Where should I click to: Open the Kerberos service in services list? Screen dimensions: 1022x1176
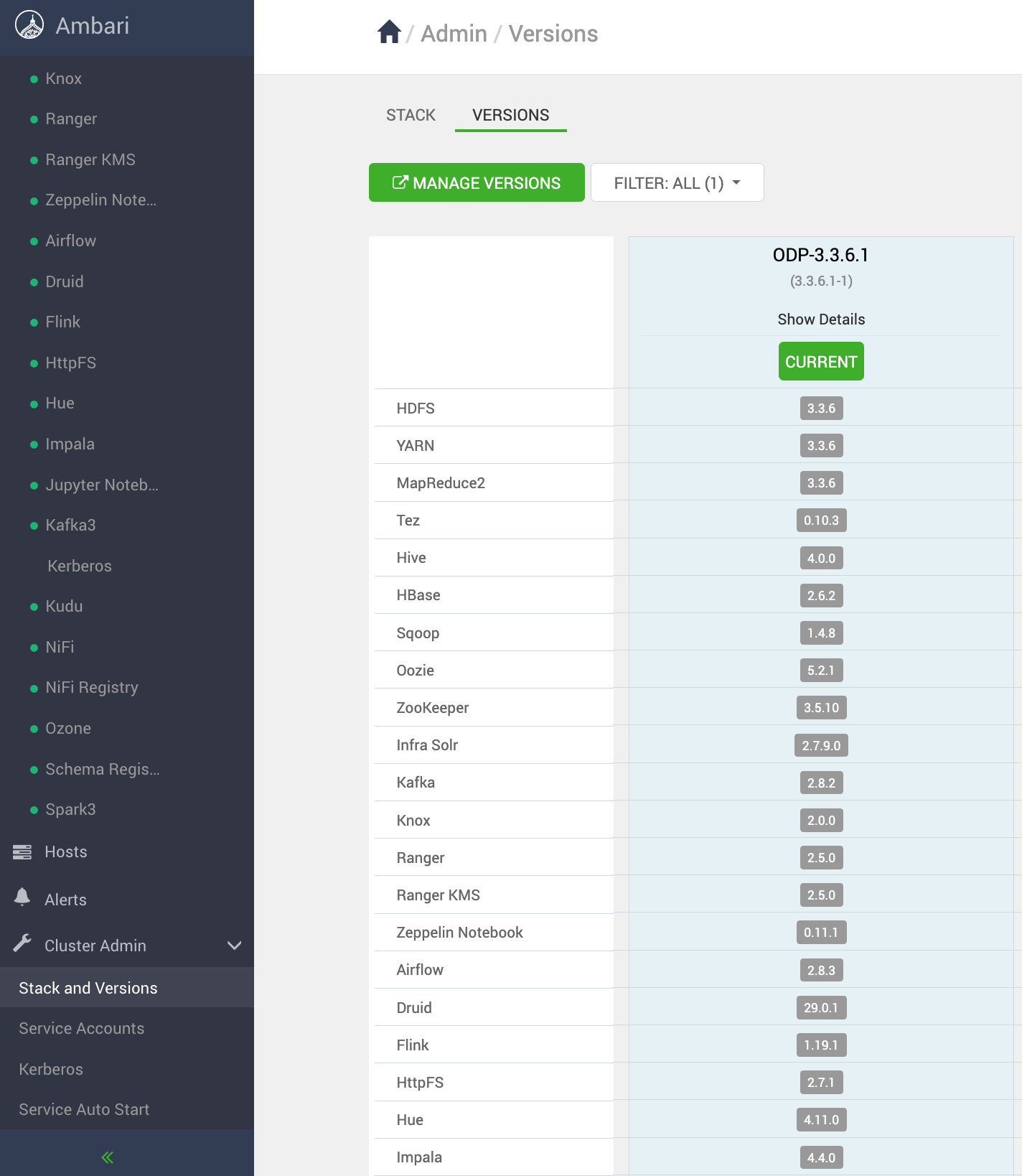pos(80,566)
